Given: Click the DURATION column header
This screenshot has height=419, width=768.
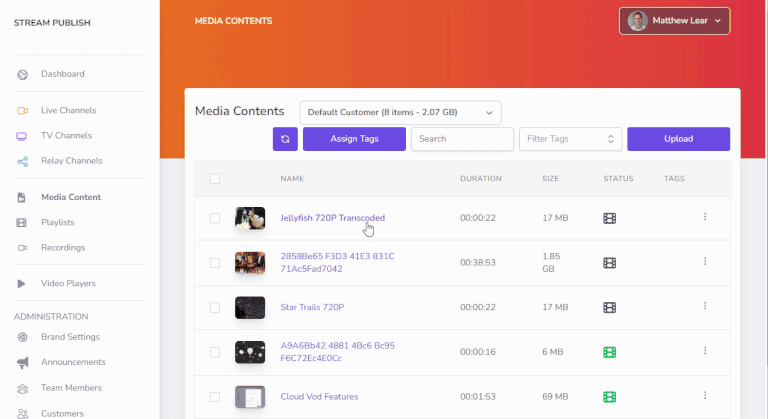Looking at the screenshot, I should click(480, 179).
